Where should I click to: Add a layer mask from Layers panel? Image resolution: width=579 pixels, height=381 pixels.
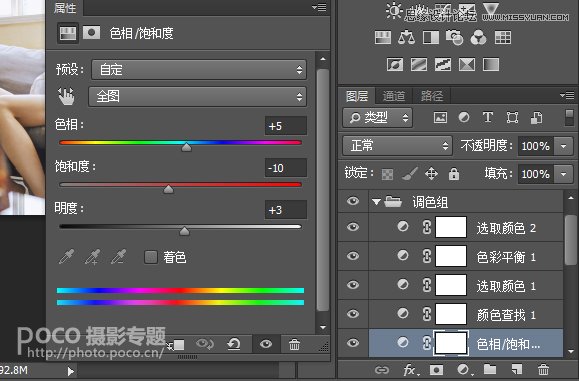click(x=436, y=370)
